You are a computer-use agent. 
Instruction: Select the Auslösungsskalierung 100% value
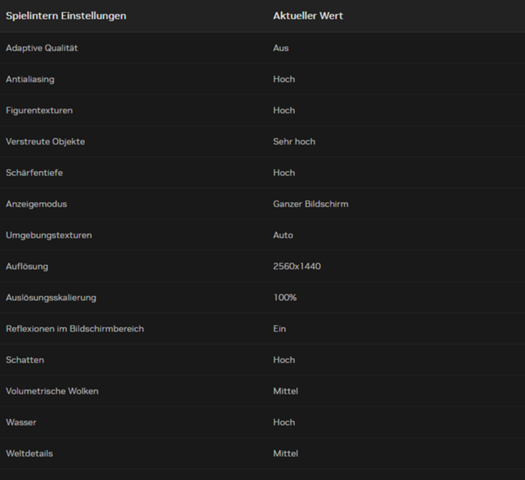click(285, 298)
